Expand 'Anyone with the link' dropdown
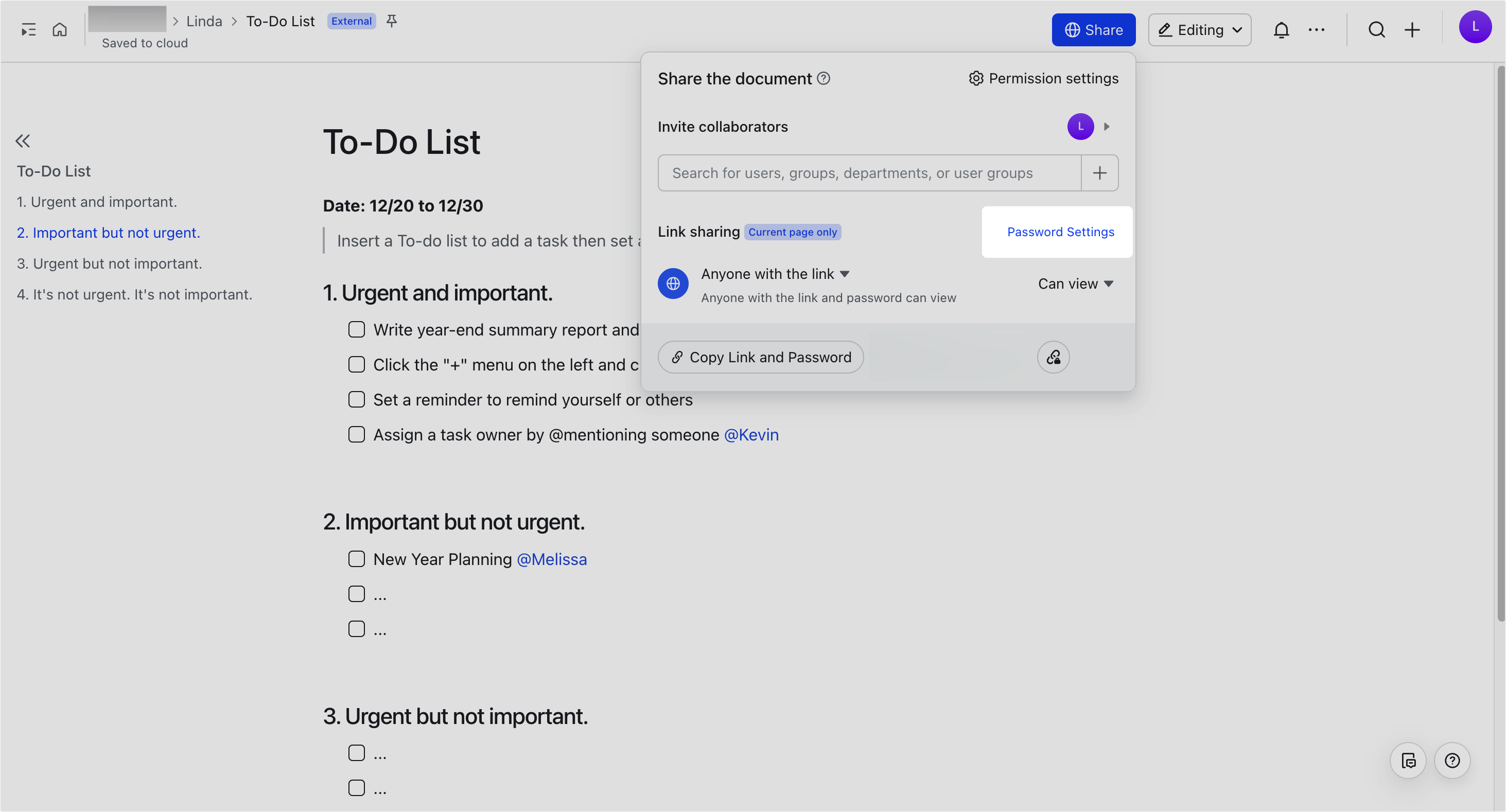The image size is (1506, 812). 775,274
